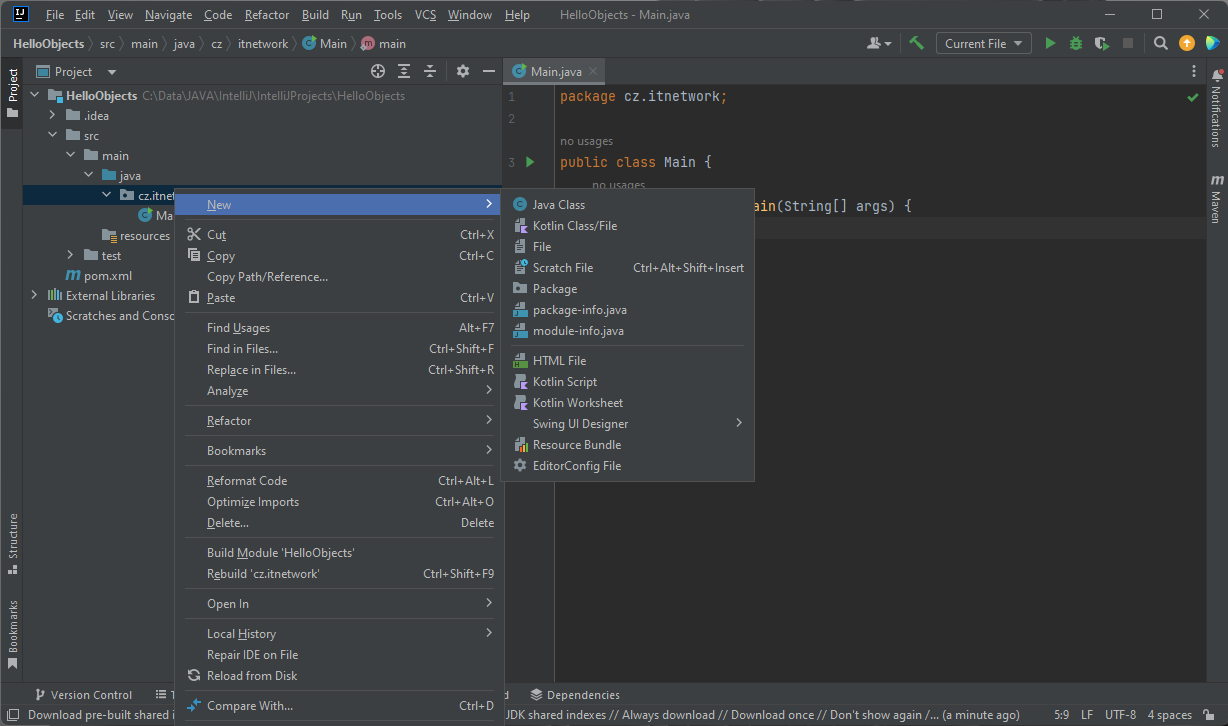The image size is (1228, 726).
Task: Run the current file with green play
Action: coord(1050,43)
